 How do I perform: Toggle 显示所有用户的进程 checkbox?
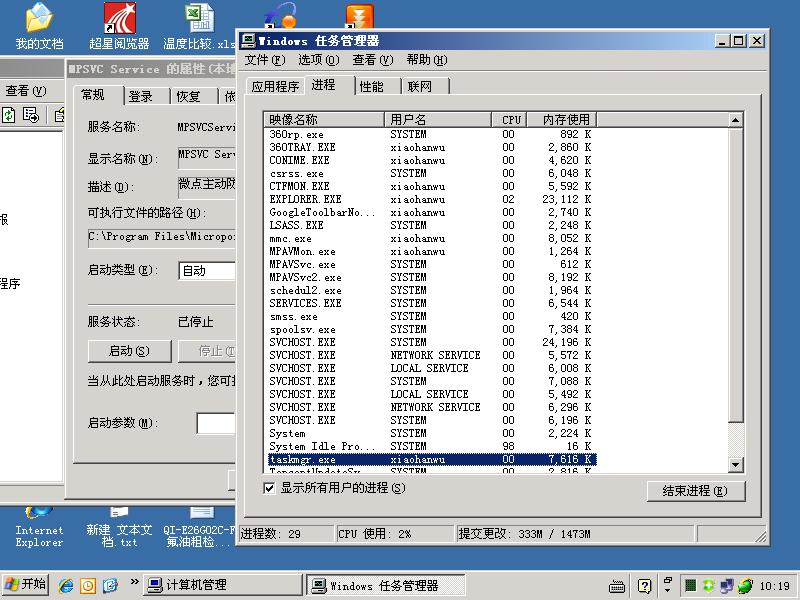click(x=269, y=488)
